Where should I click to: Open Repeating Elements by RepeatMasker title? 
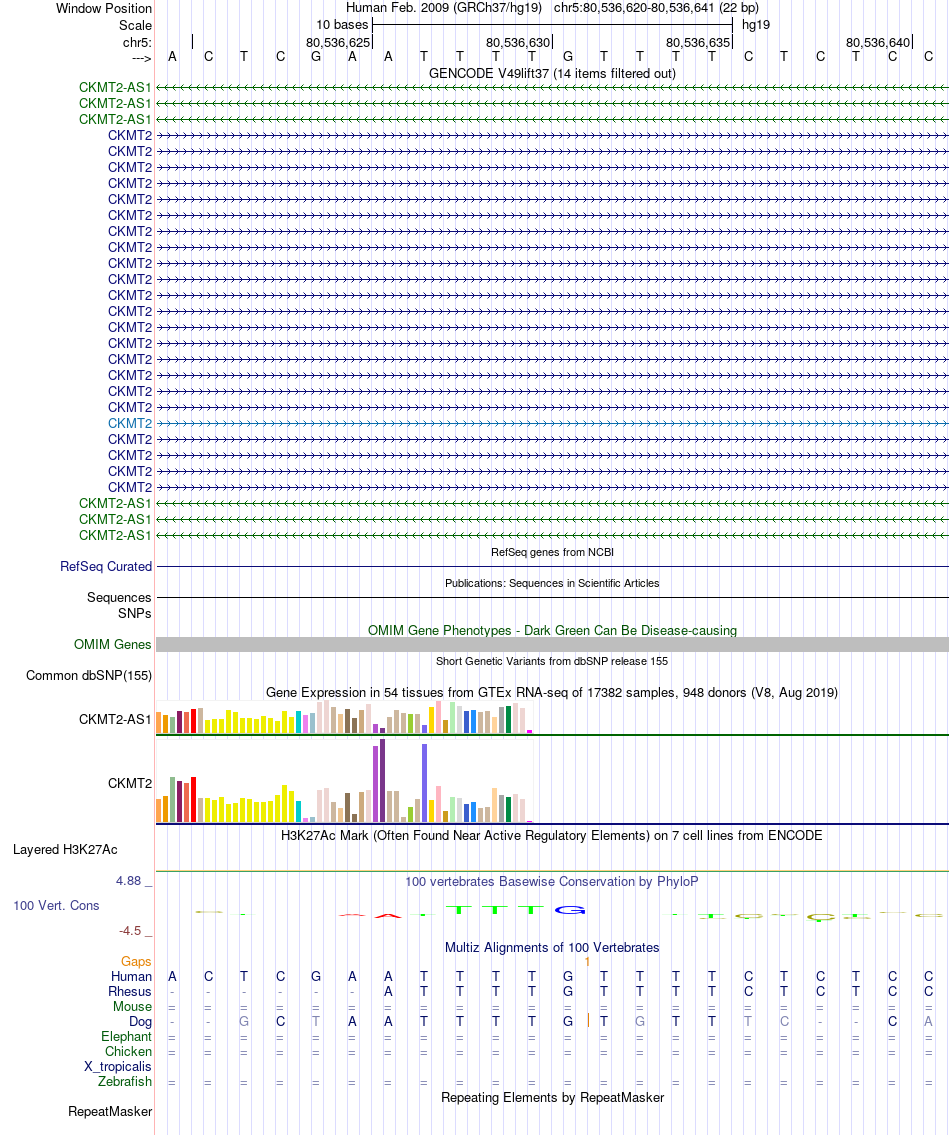(x=552, y=1097)
